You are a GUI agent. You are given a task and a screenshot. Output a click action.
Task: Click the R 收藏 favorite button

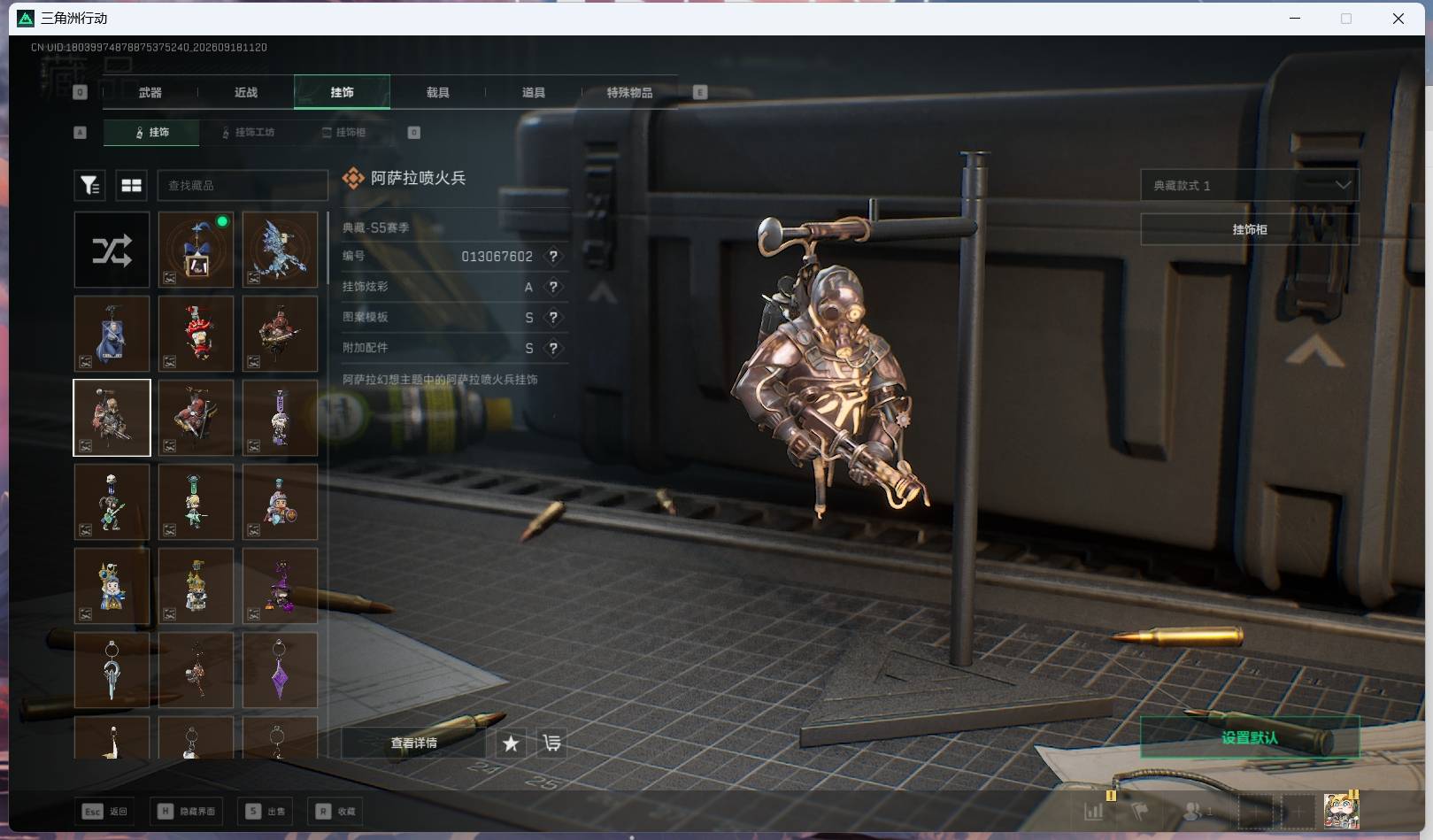point(335,811)
